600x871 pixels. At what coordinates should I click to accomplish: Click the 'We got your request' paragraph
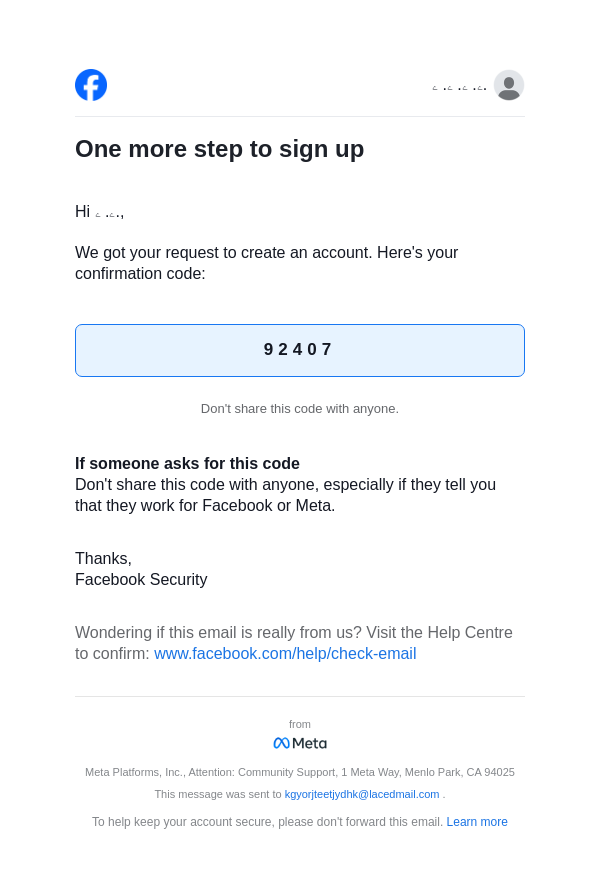point(266,263)
